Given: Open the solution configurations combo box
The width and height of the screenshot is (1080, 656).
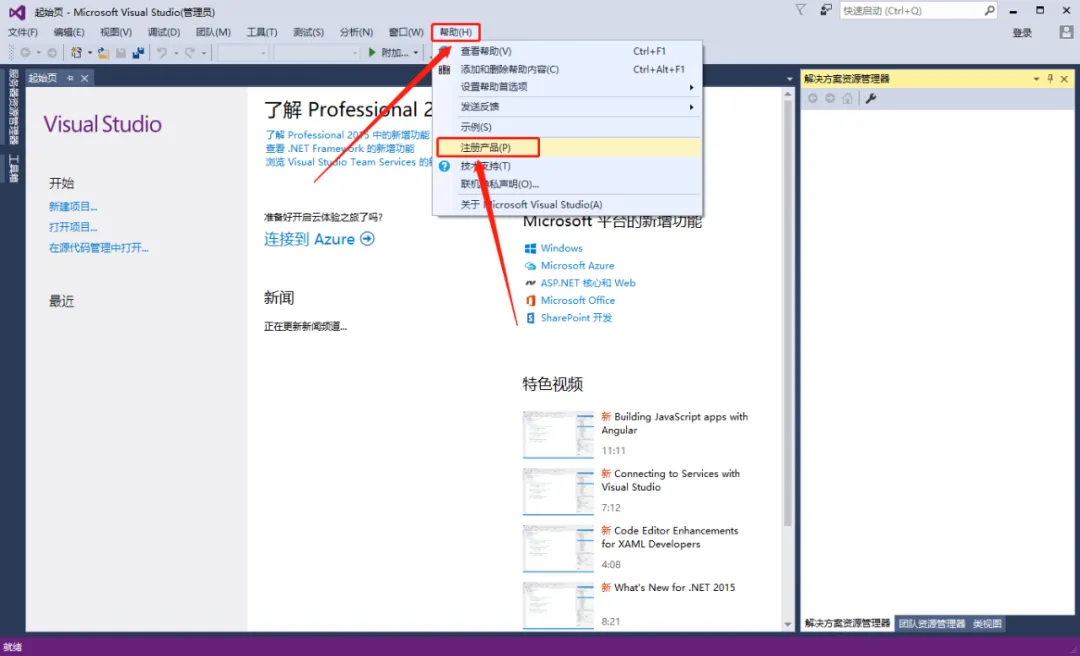Looking at the screenshot, I should [242, 52].
